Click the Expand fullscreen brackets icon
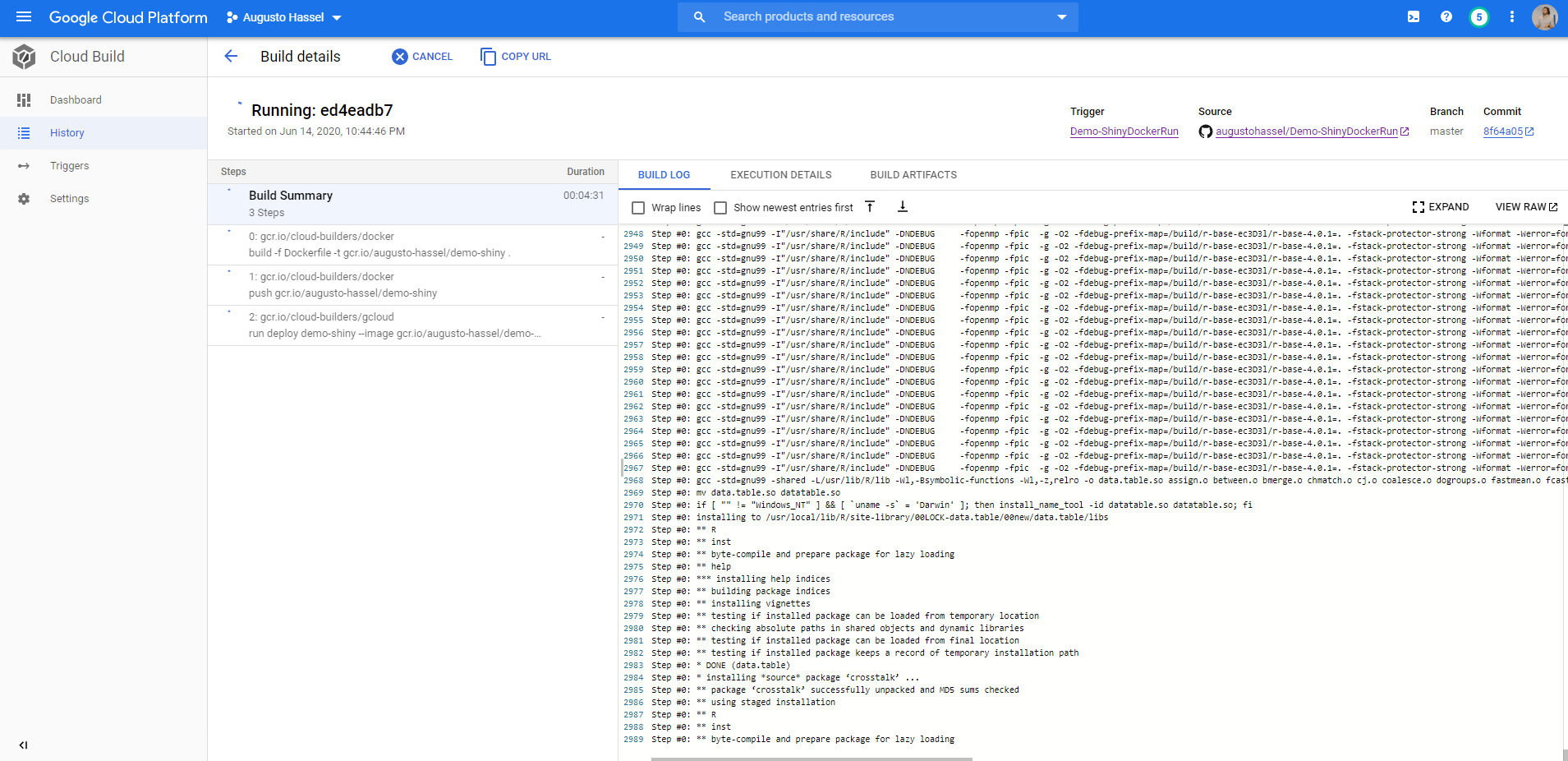Image resolution: width=1568 pixels, height=761 pixels. [1419, 207]
